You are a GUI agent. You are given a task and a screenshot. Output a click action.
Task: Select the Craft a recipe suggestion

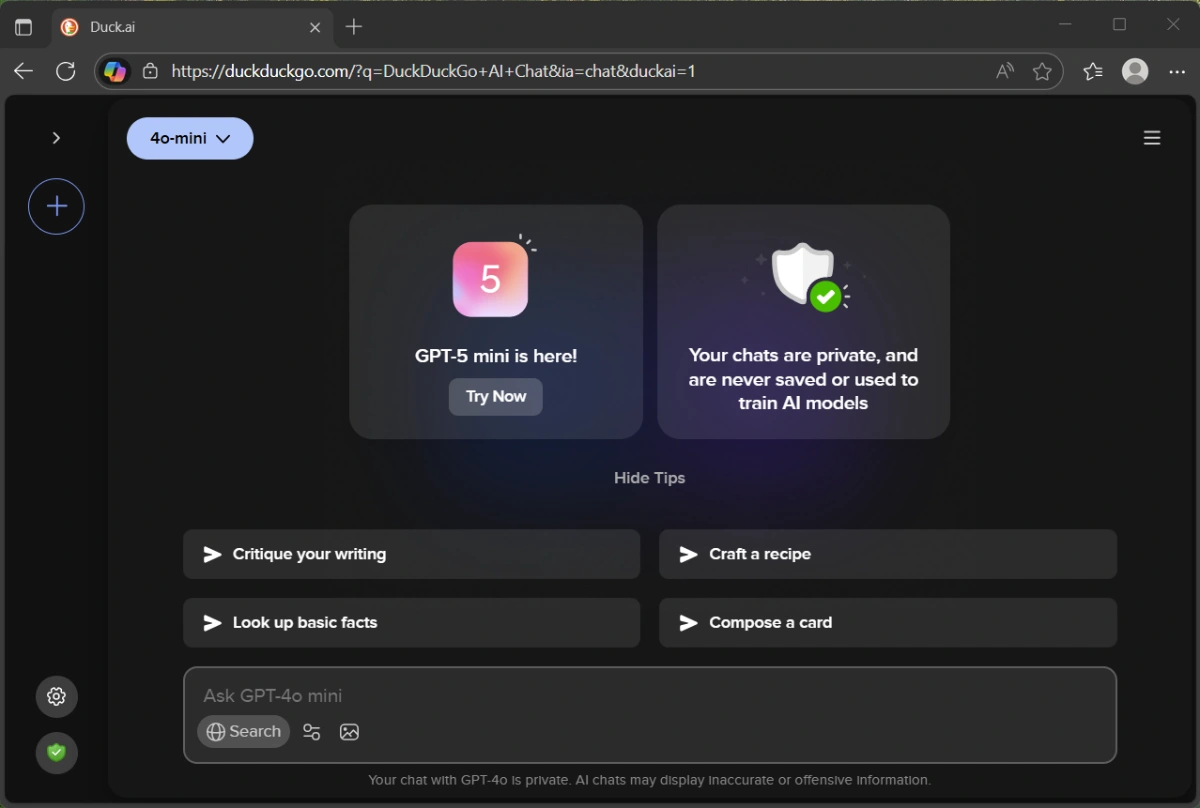(x=888, y=554)
